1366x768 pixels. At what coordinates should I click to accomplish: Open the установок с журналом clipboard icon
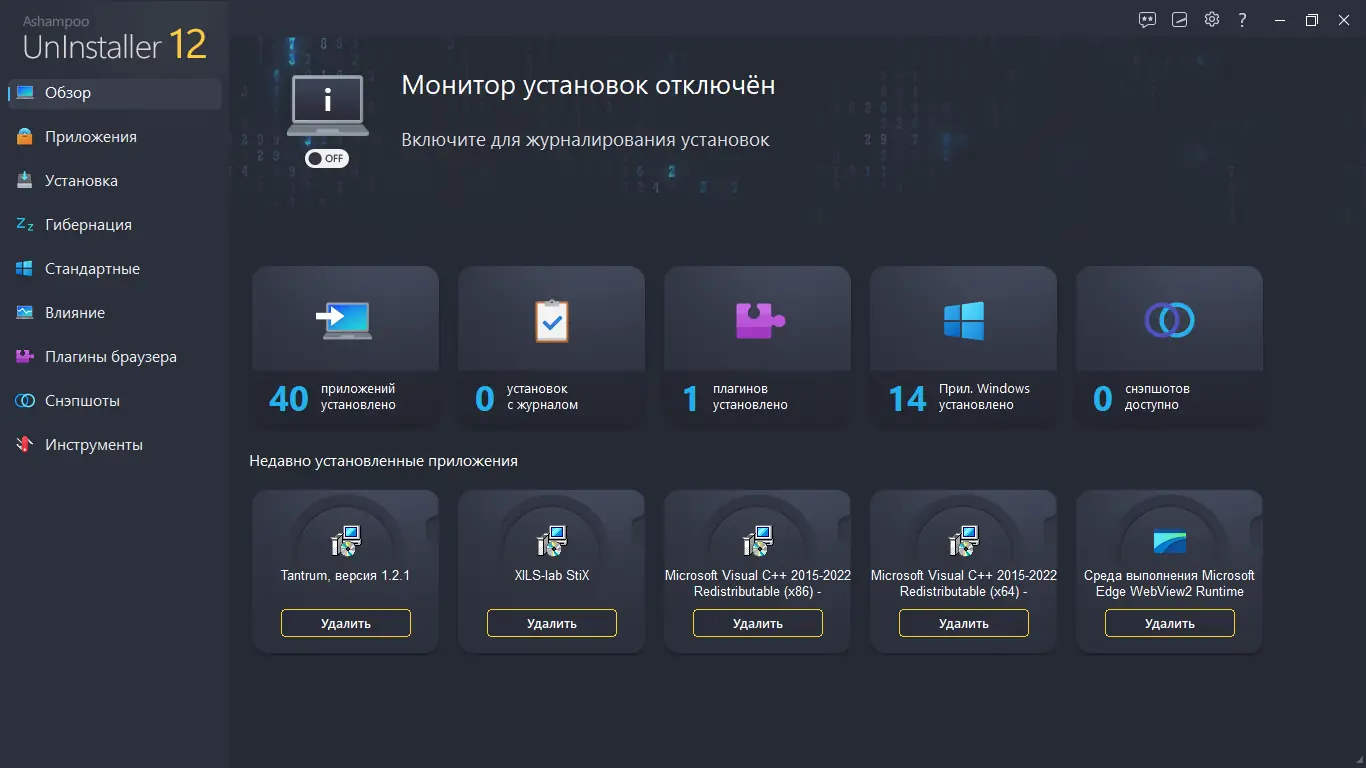tap(551, 321)
